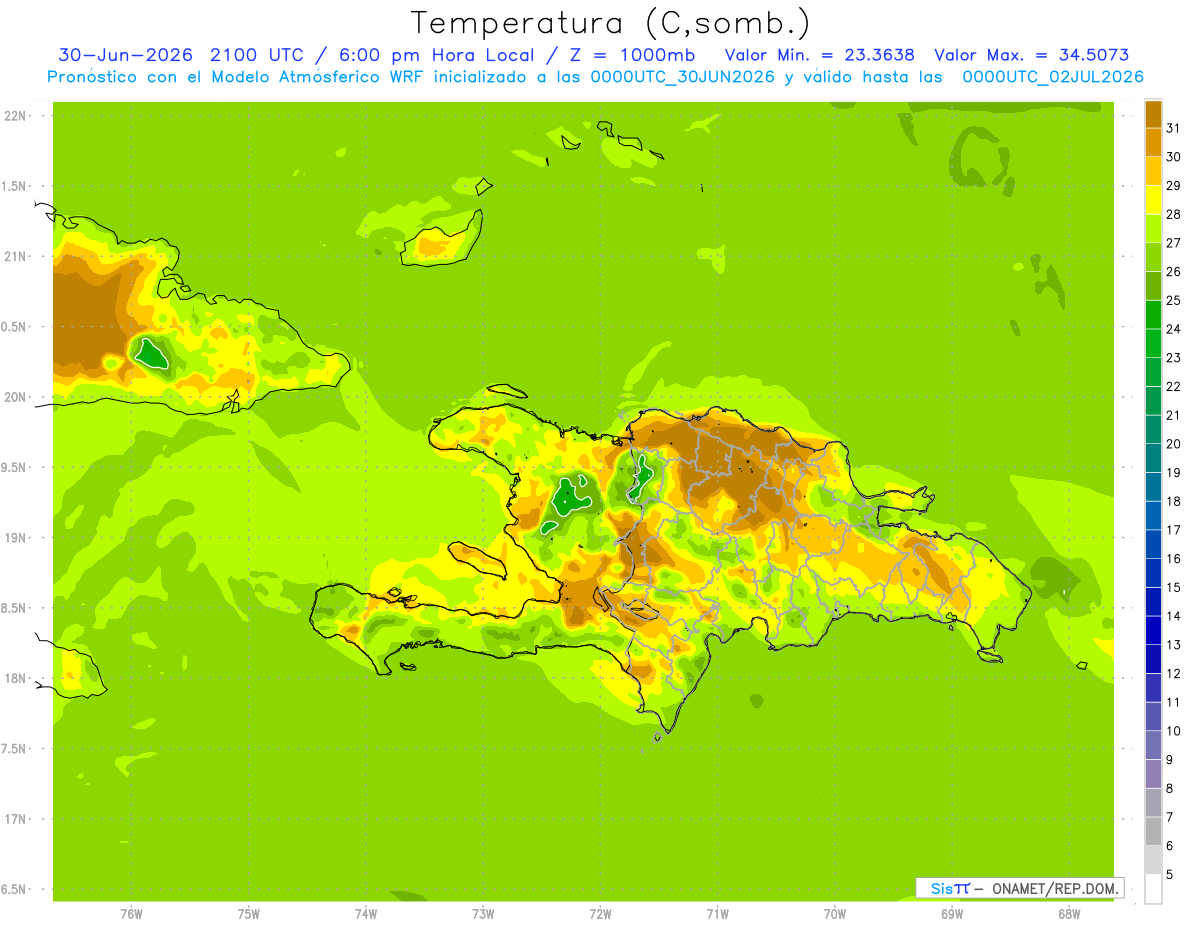
Task: Click the '73W' longitude label
Action: [x=483, y=914]
